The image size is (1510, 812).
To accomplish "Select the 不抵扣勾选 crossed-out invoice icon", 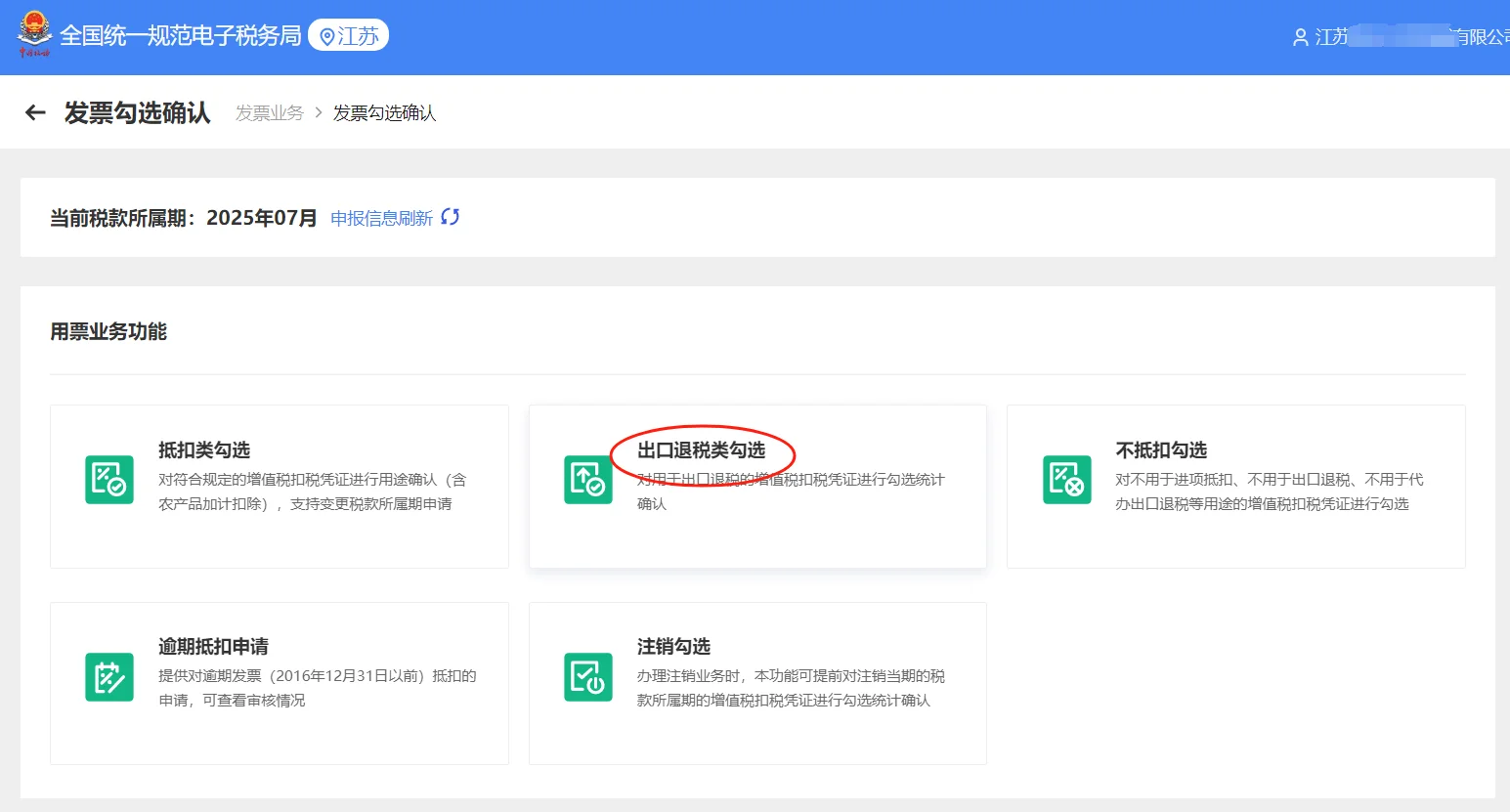I will pos(1066,481).
